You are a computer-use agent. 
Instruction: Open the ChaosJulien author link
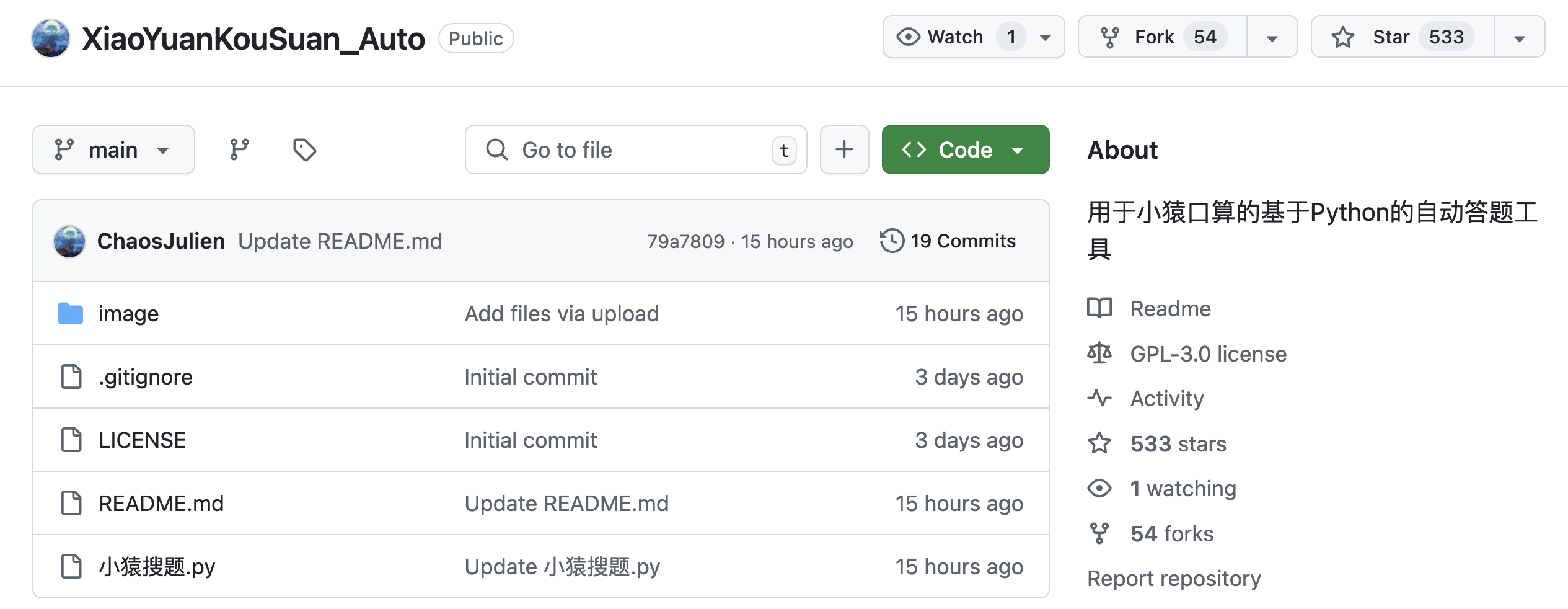[x=161, y=241]
